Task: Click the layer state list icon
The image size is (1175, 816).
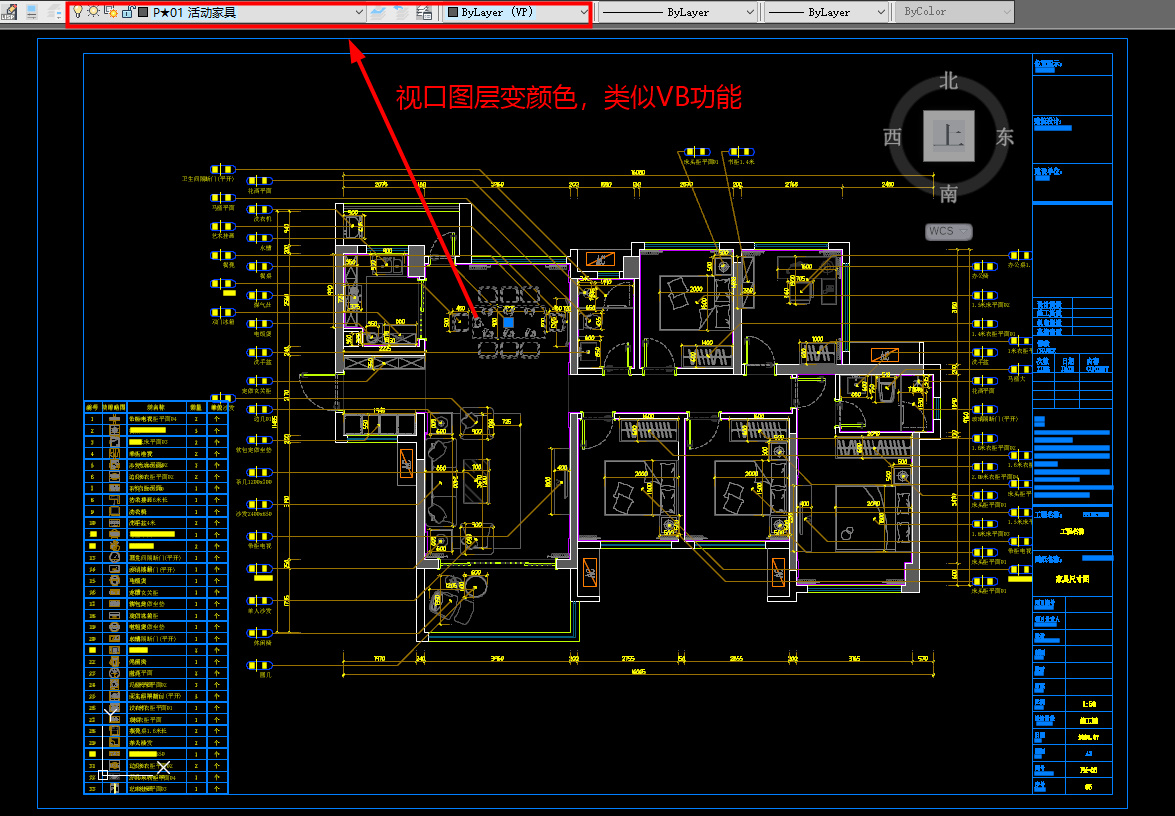Action: (424, 13)
